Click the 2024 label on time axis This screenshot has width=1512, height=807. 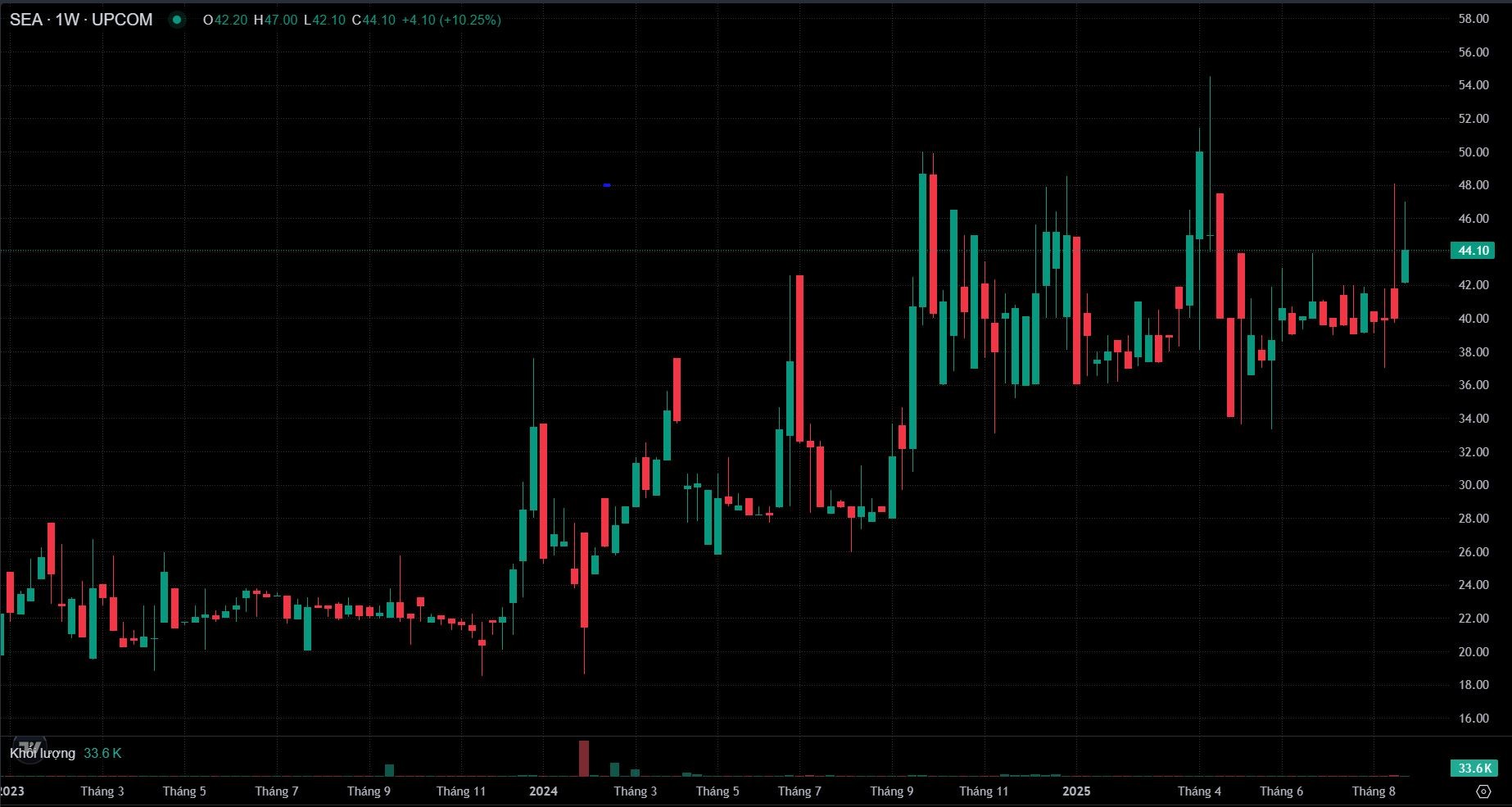(543, 791)
